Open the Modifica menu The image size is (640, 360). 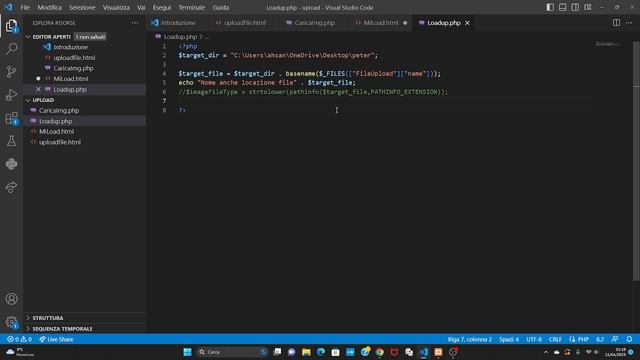(x=49, y=7)
